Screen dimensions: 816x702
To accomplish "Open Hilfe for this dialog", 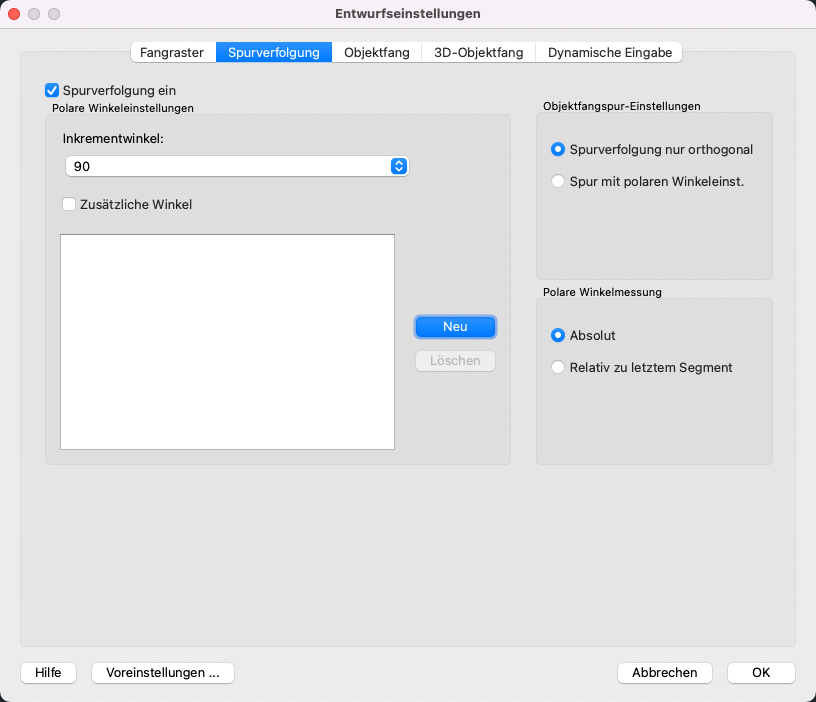I will click(x=48, y=672).
